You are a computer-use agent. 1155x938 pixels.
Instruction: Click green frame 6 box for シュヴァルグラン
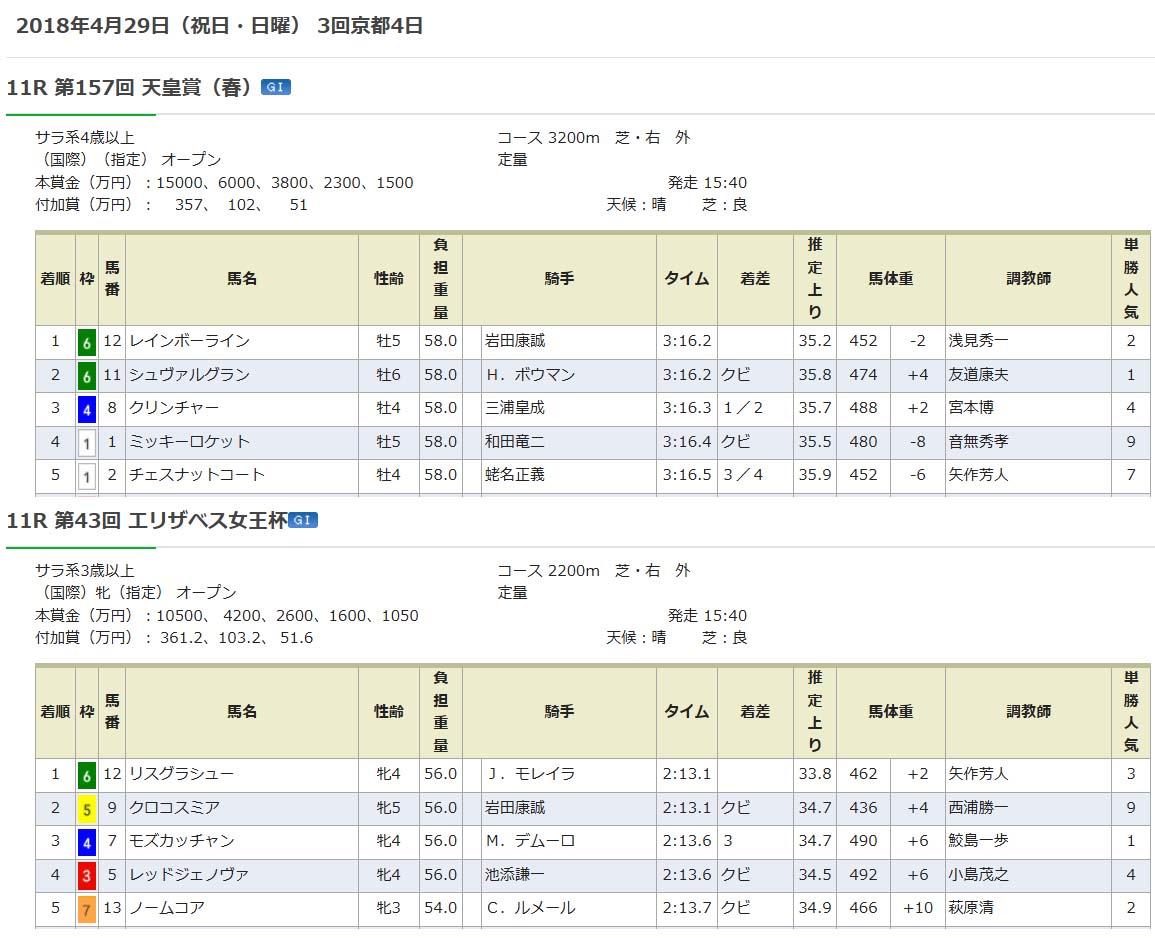87,375
